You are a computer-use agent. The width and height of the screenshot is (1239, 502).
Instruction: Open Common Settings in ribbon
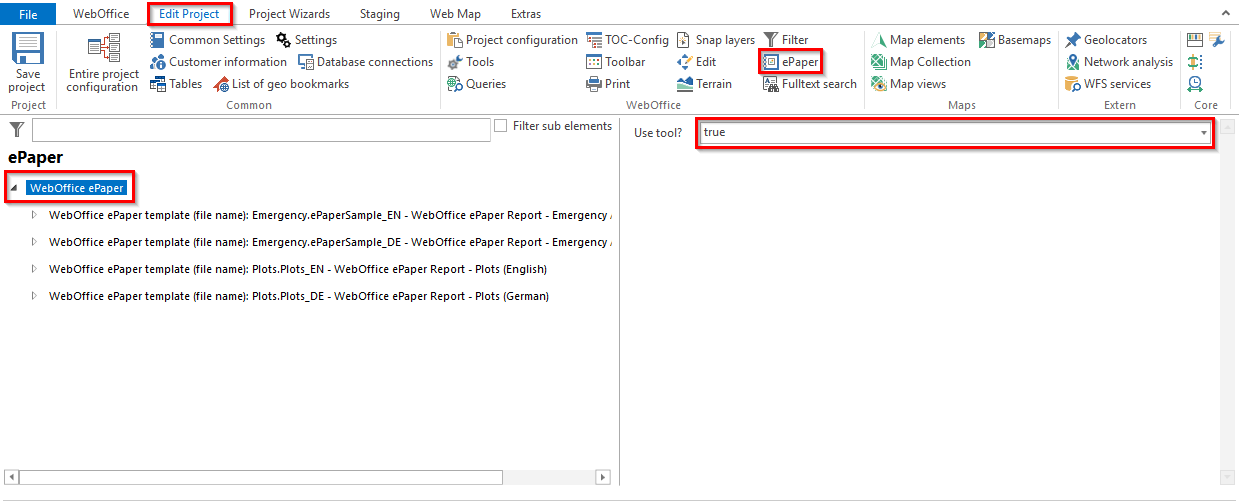pyautogui.click(x=208, y=40)
